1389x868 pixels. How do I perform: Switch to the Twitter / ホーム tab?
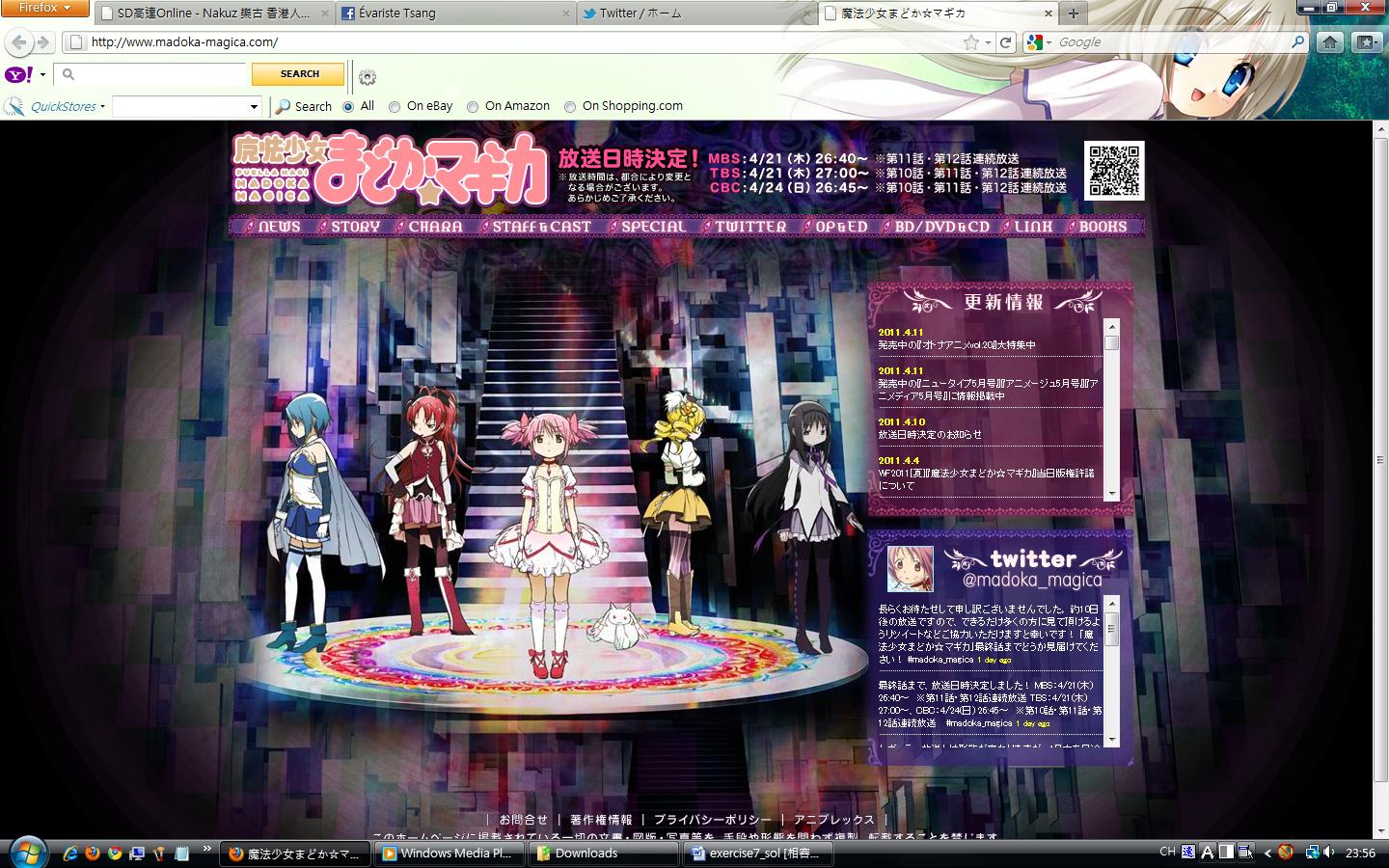(x=697, y=14)
